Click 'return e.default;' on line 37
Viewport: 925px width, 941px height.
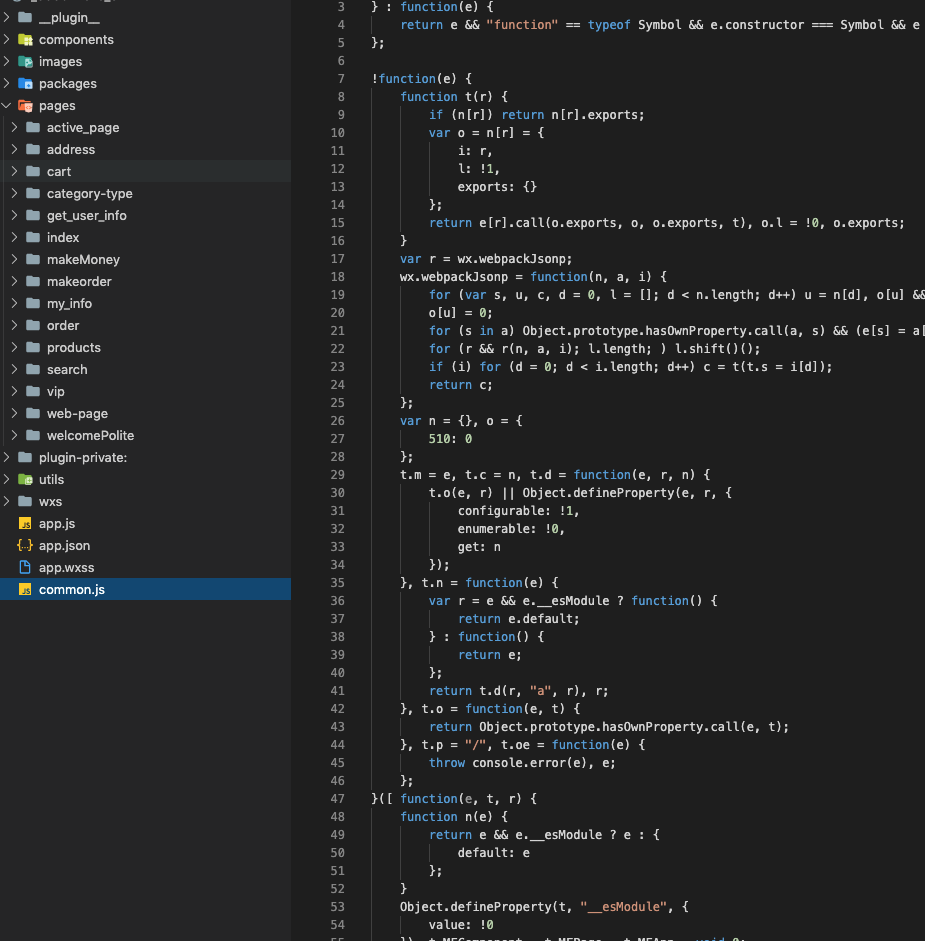tap(519, 619)
